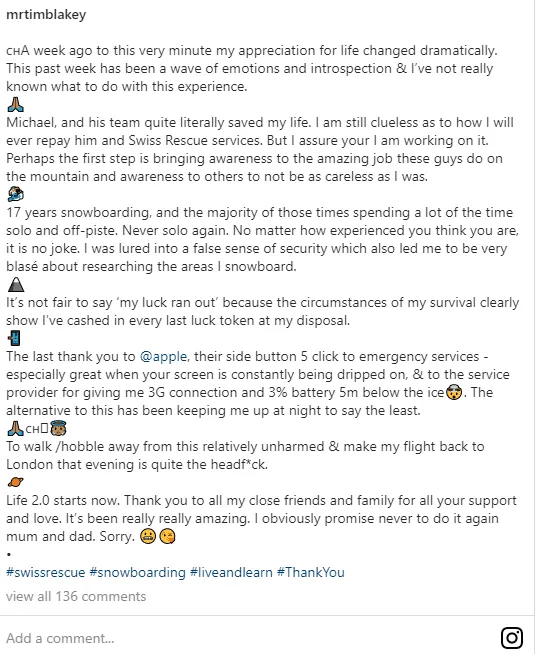Open the #ThankYou hashtag
The width and height of the screenshot is (537, 654).
pos(311,572)
